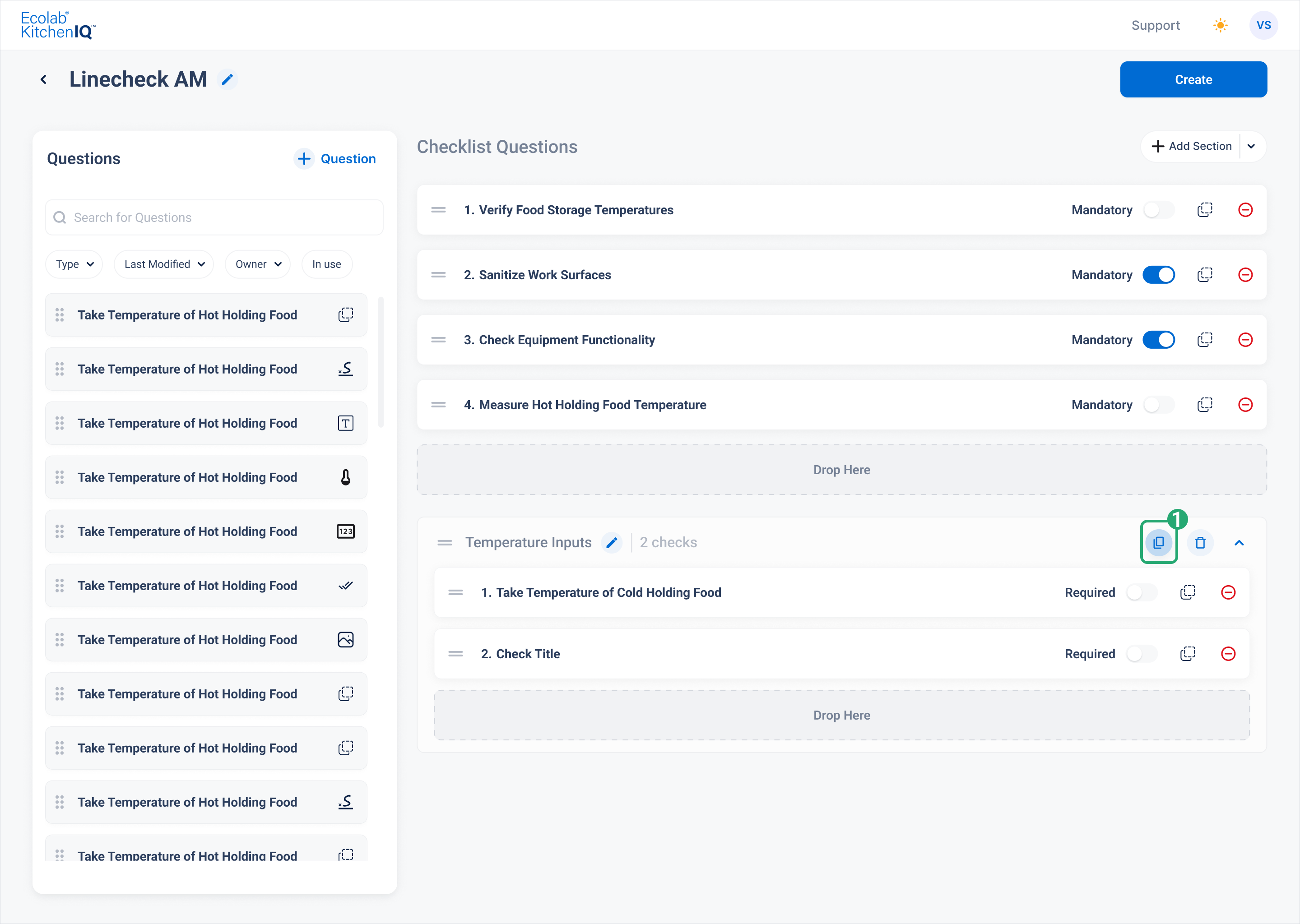Duplicate the Sanitize Work Surfaces question
Viewport: 1300px width, 924px height.
coord(1205,275)
